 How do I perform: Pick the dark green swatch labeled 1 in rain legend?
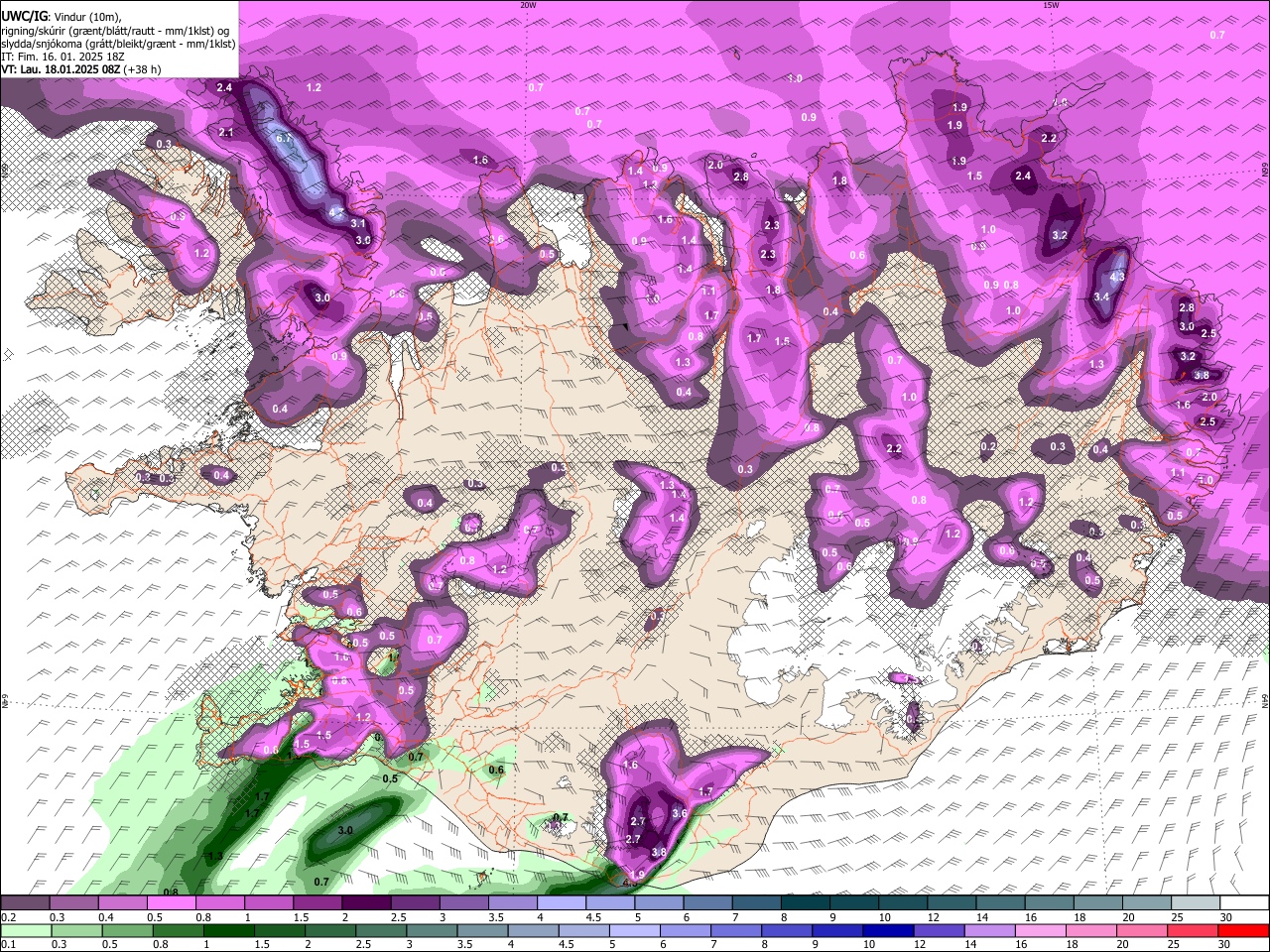pos(229,930)
